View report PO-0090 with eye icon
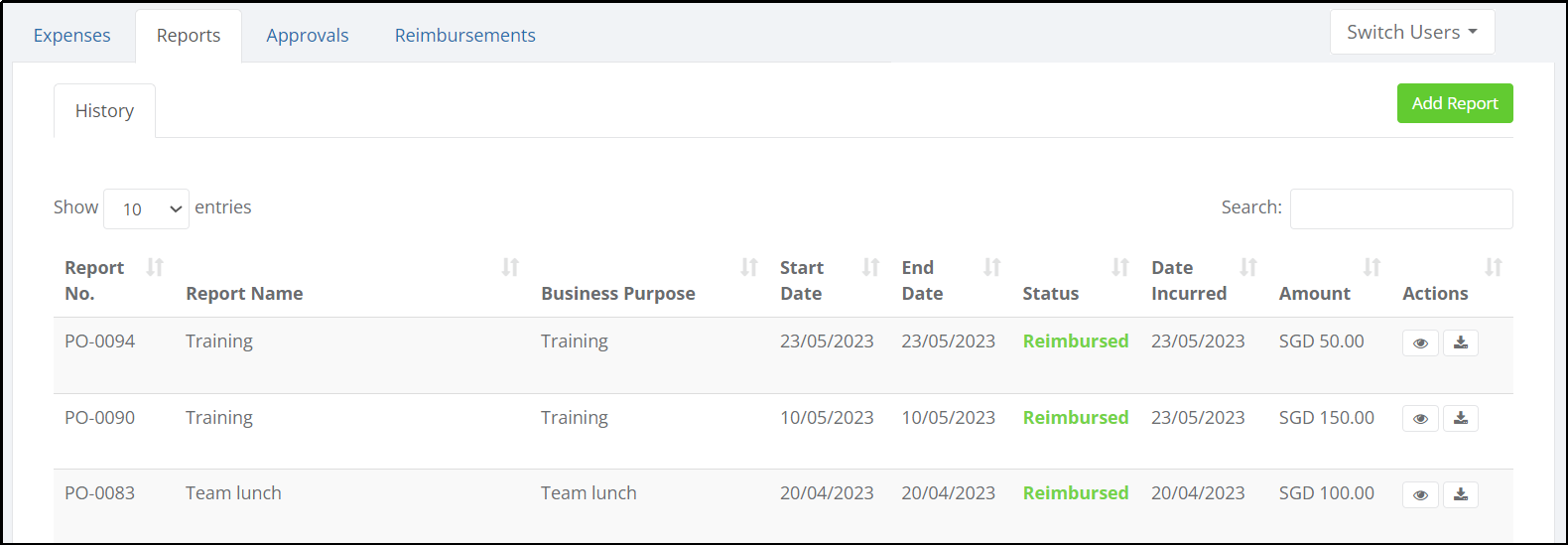 coord(1420,418)
